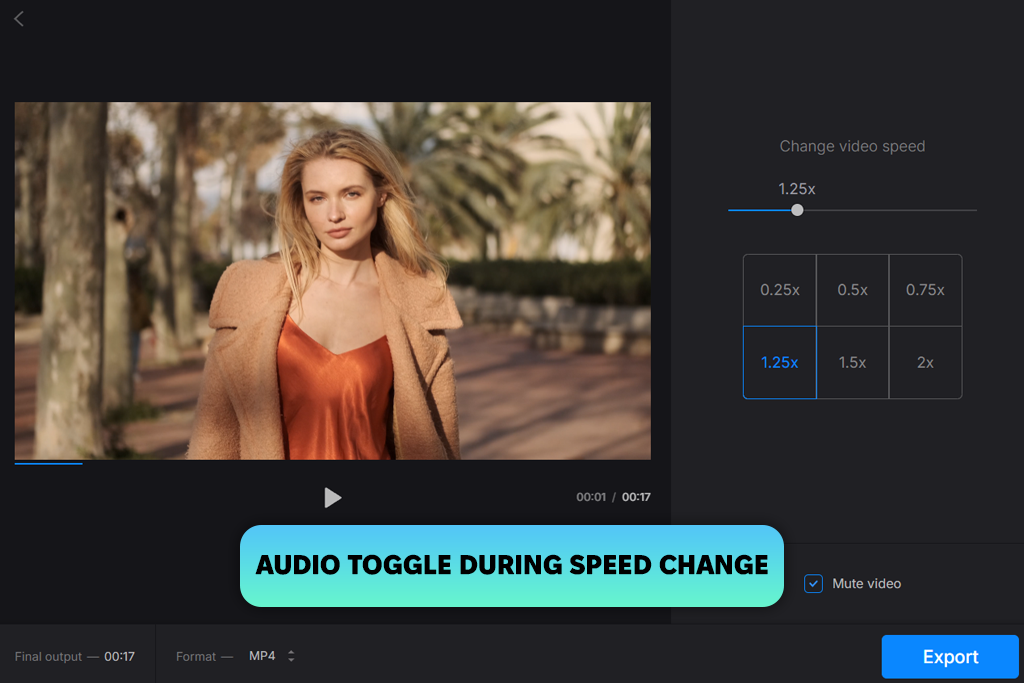Play the video preview
The width and height of the screenshot is (1024, 683).
(332, 498)
